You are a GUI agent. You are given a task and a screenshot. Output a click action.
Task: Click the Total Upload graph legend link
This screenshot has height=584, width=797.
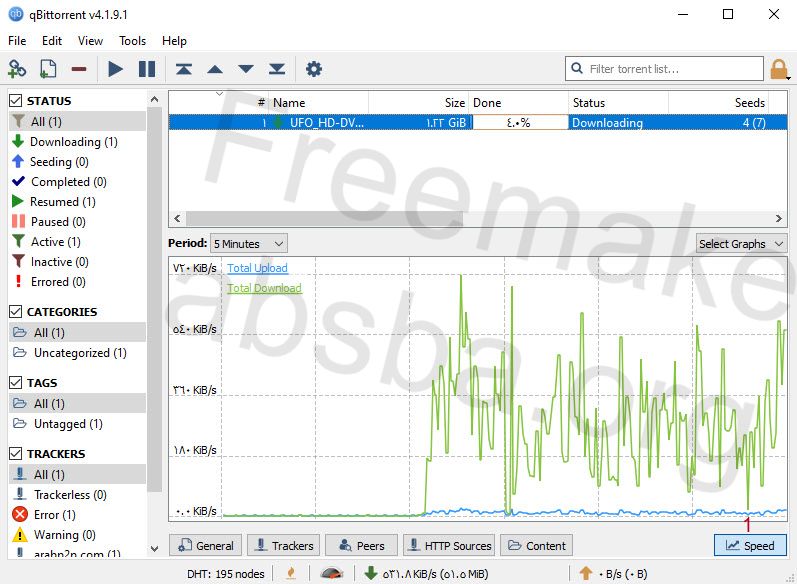(257, 268)
